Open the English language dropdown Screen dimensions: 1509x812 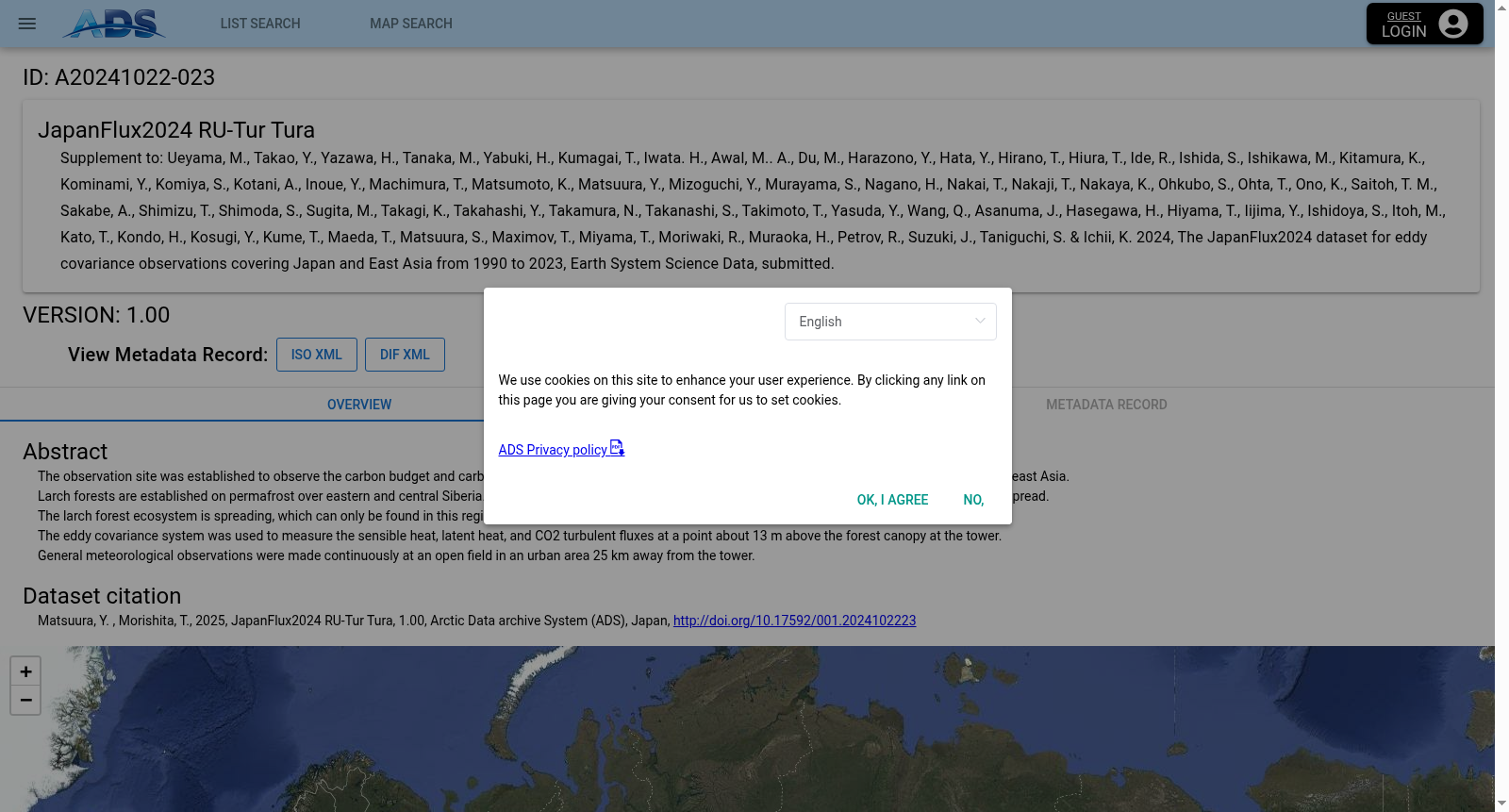[x=890, y=322]
